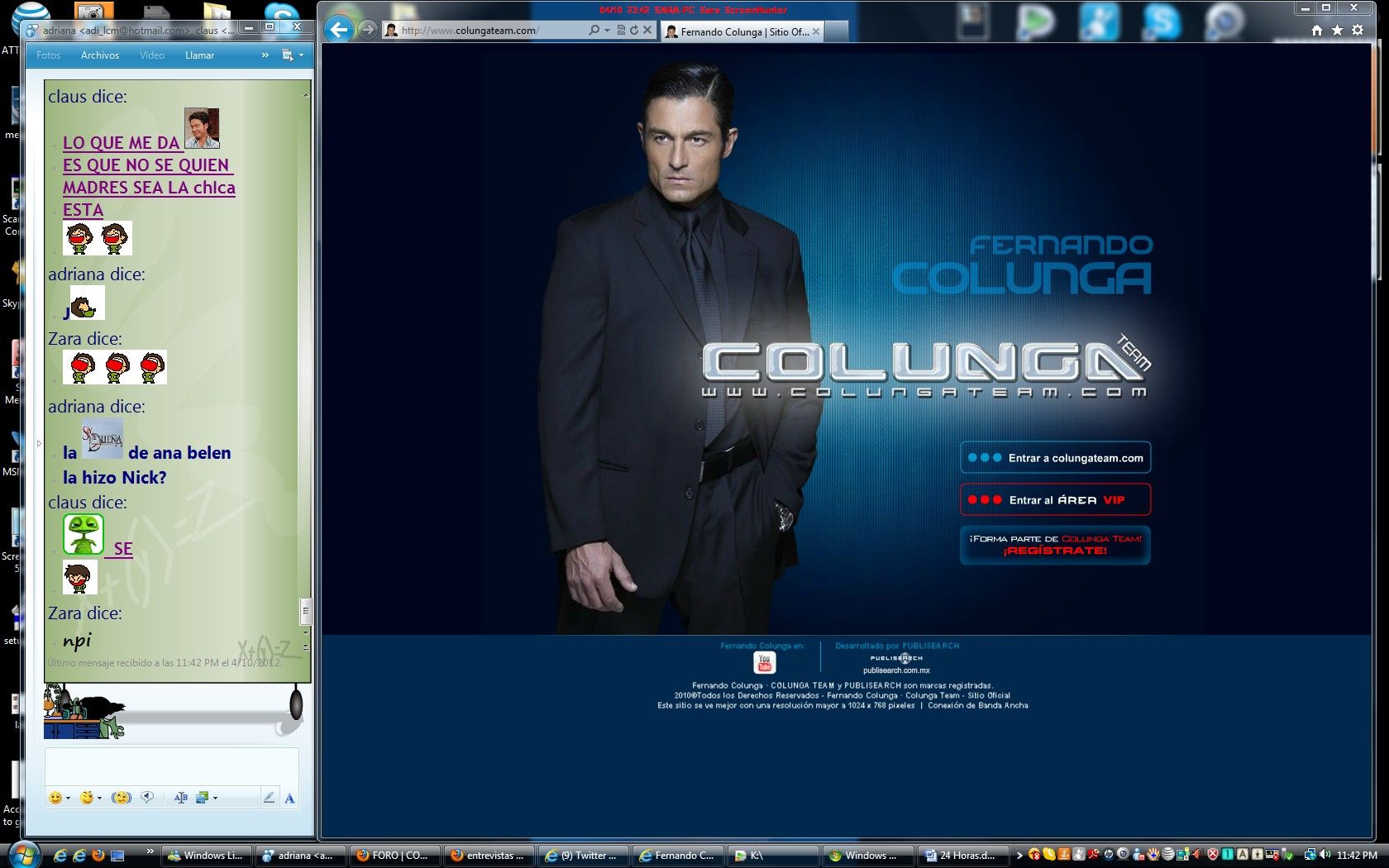
Task: Click the browser back arrow button
Action: pos(338,31)
